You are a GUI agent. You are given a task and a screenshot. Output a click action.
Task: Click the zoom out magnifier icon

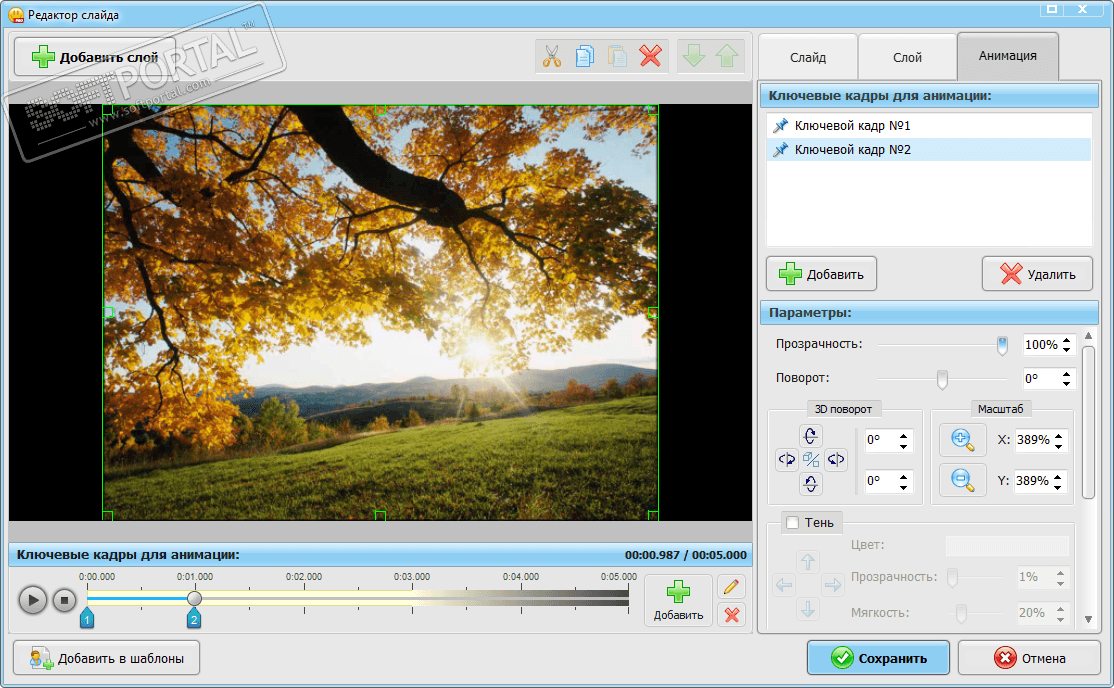pyautogui.click(x=962, y=480)
